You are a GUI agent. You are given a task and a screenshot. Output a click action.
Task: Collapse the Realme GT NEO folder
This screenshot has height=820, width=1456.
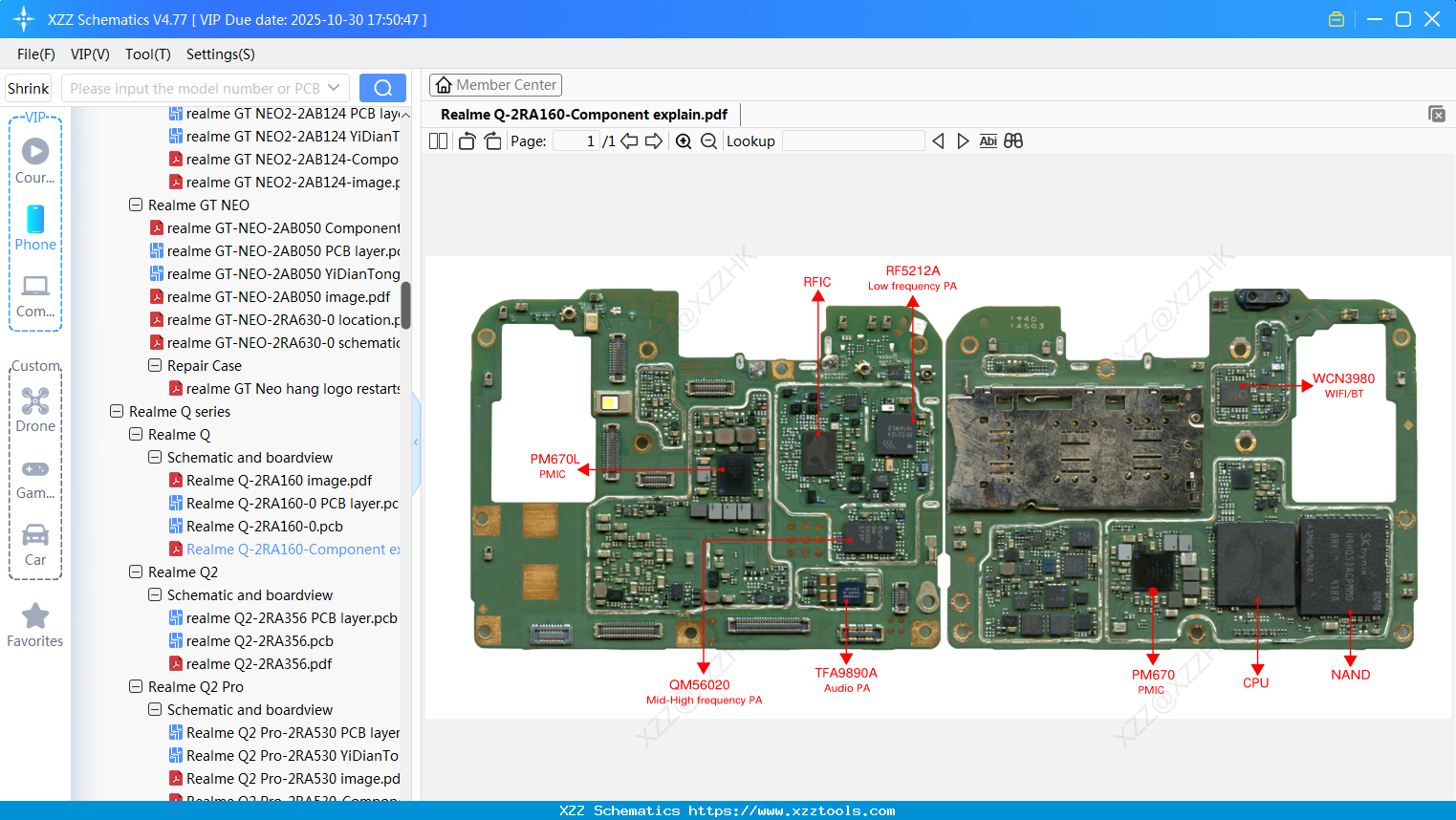point(136,205)
